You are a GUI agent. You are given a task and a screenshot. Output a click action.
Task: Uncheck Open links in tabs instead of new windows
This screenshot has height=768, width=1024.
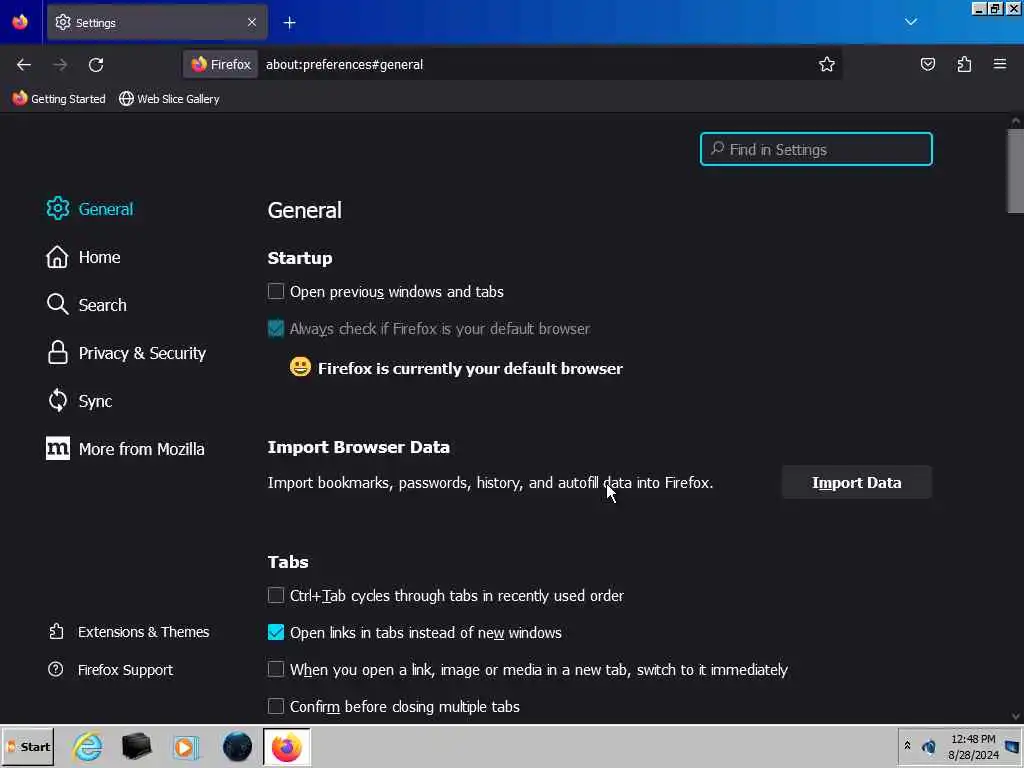coord(276,632)
